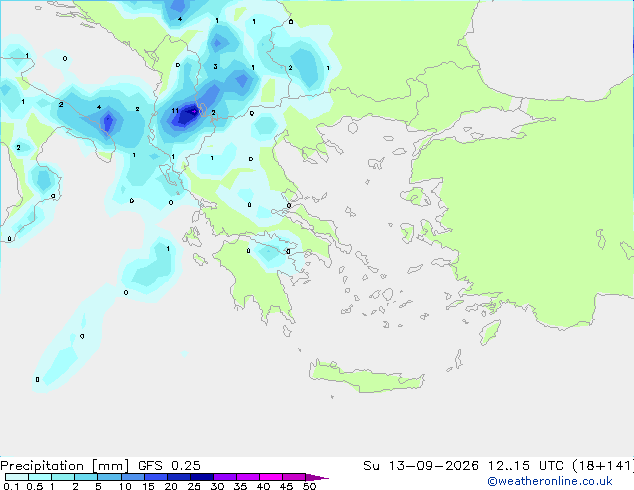Image resolution: width=634 pixels, height=490 pixels.
Task: Click the 3 mm value label on map
Action: [216, 66]
